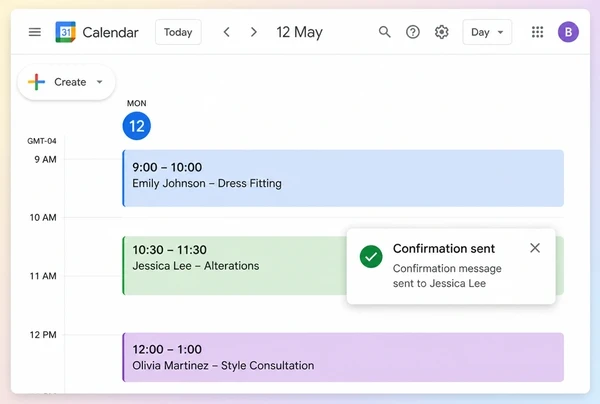Click the green checkmark confirmation icon
This screenshot has width=600, height=404.
[x=371, y=256]
